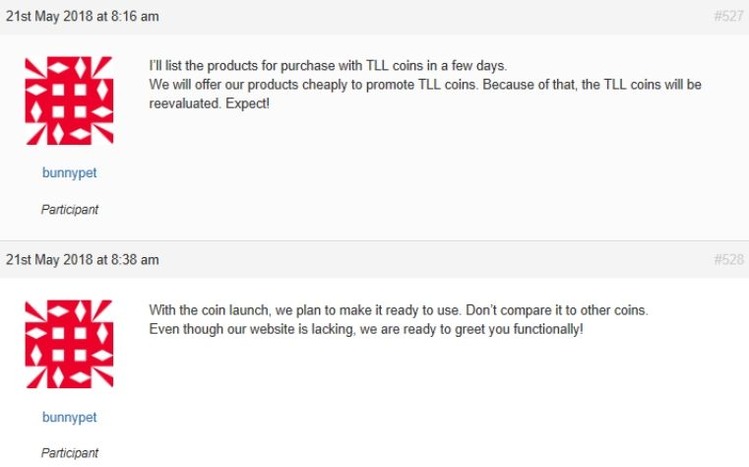Click the Participant role label in post #528
The width and height of the screenshot is (749, 467).
point(70,453)
